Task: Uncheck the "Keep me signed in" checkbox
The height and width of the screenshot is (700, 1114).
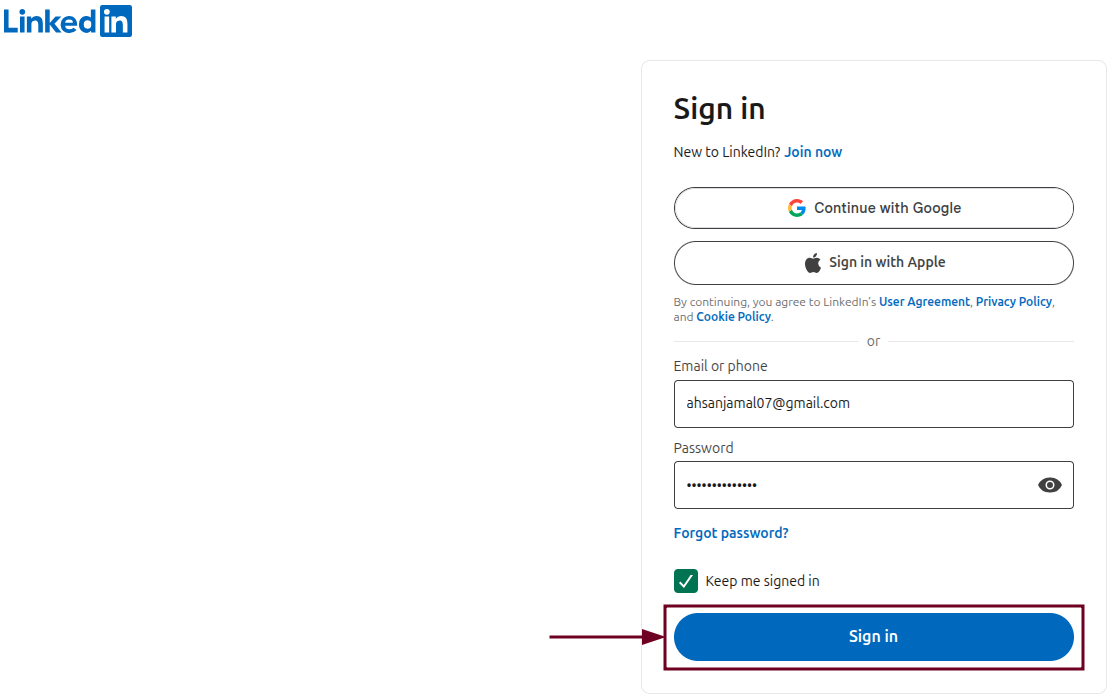Action: (685, 580)
